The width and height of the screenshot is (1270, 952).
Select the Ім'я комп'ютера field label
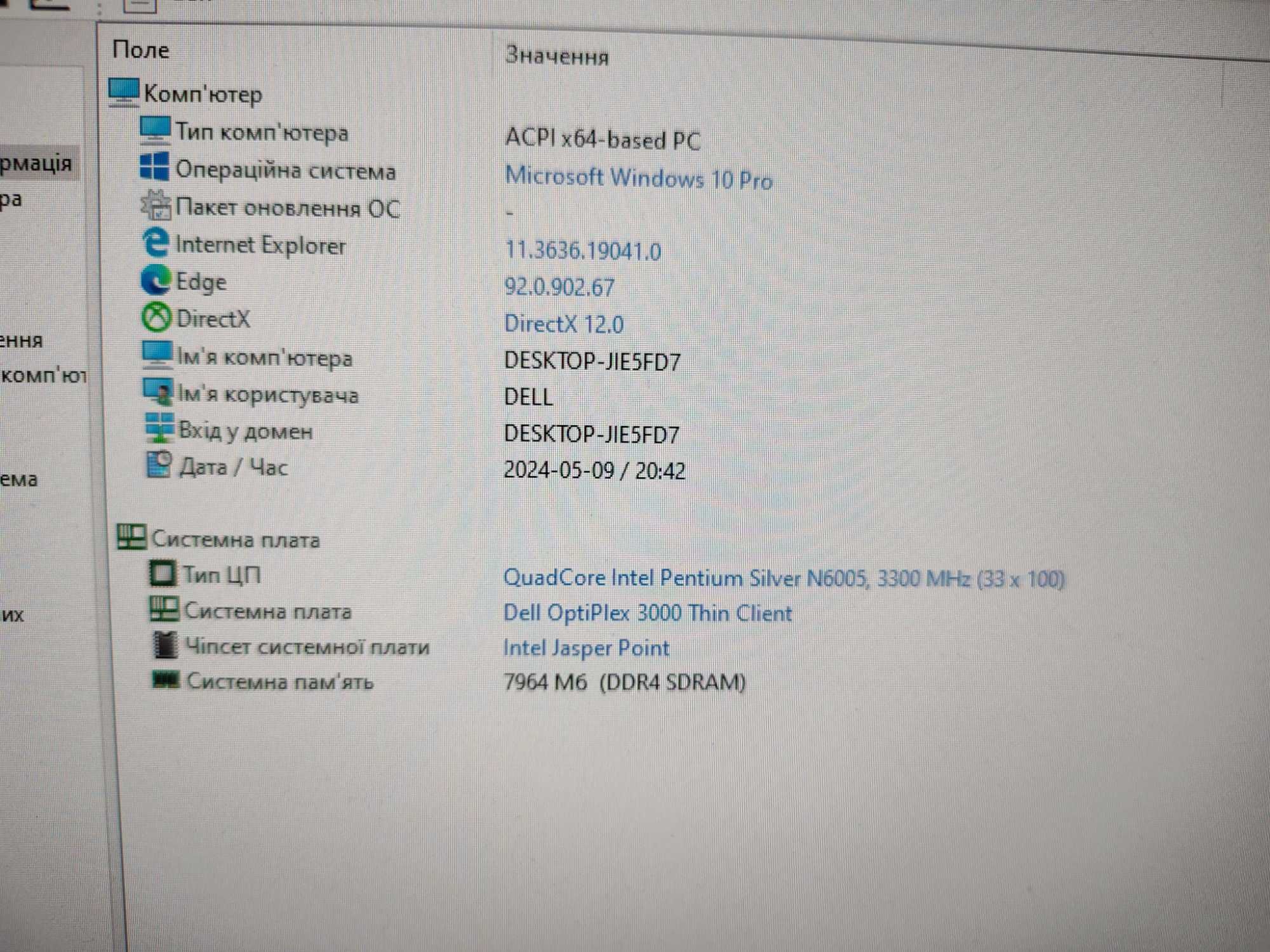tap(264, 357)
